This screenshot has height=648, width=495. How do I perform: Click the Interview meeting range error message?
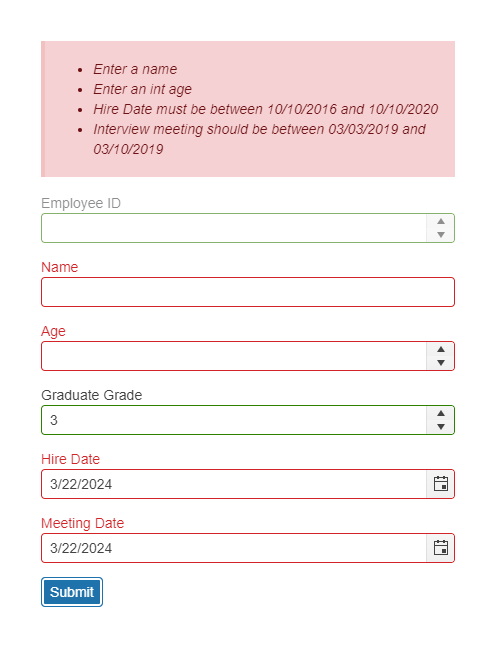coord(259,139)
